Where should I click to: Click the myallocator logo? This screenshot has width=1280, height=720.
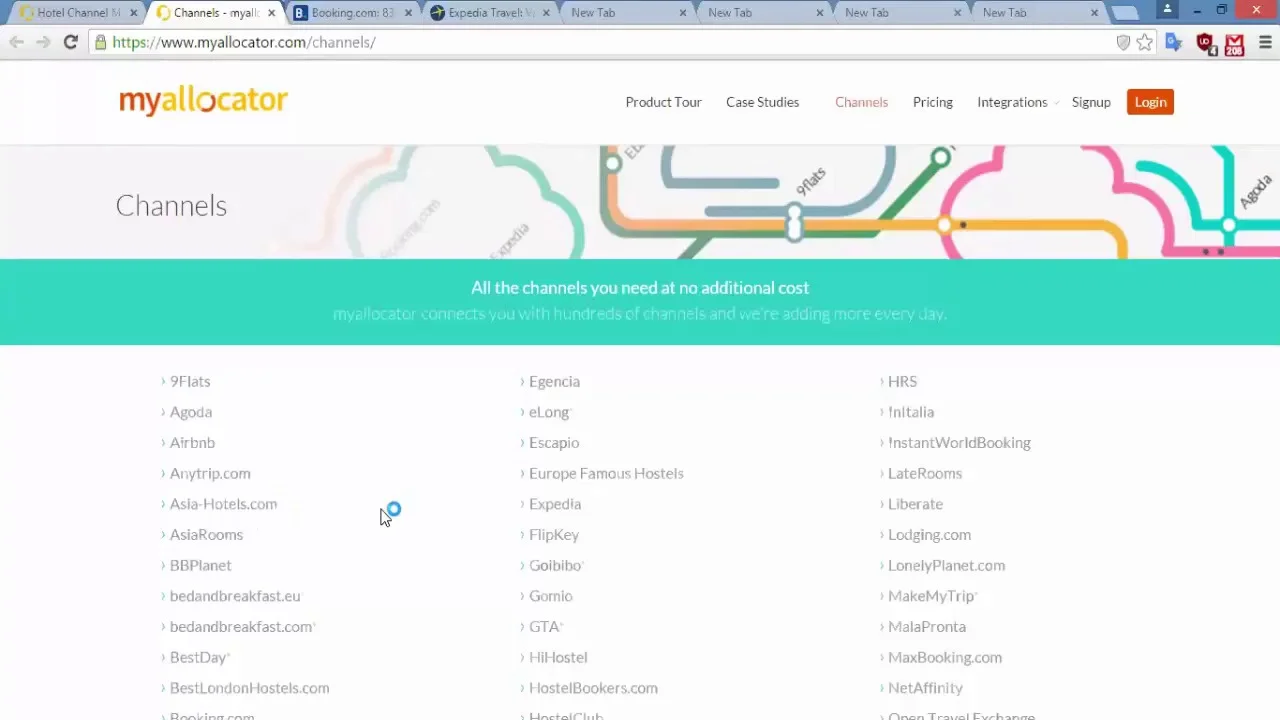(203, 101)
